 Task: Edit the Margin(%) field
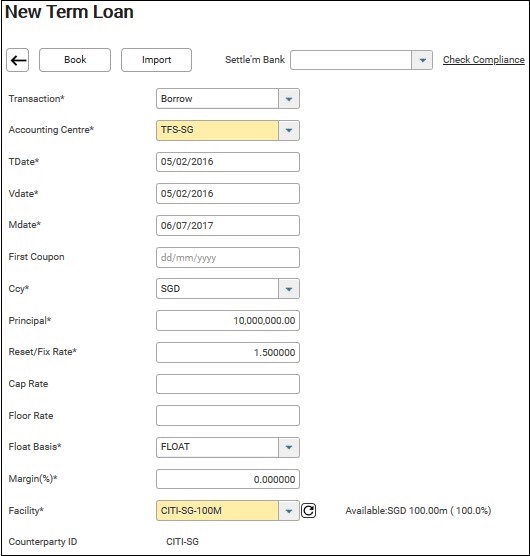click(228, 479)
